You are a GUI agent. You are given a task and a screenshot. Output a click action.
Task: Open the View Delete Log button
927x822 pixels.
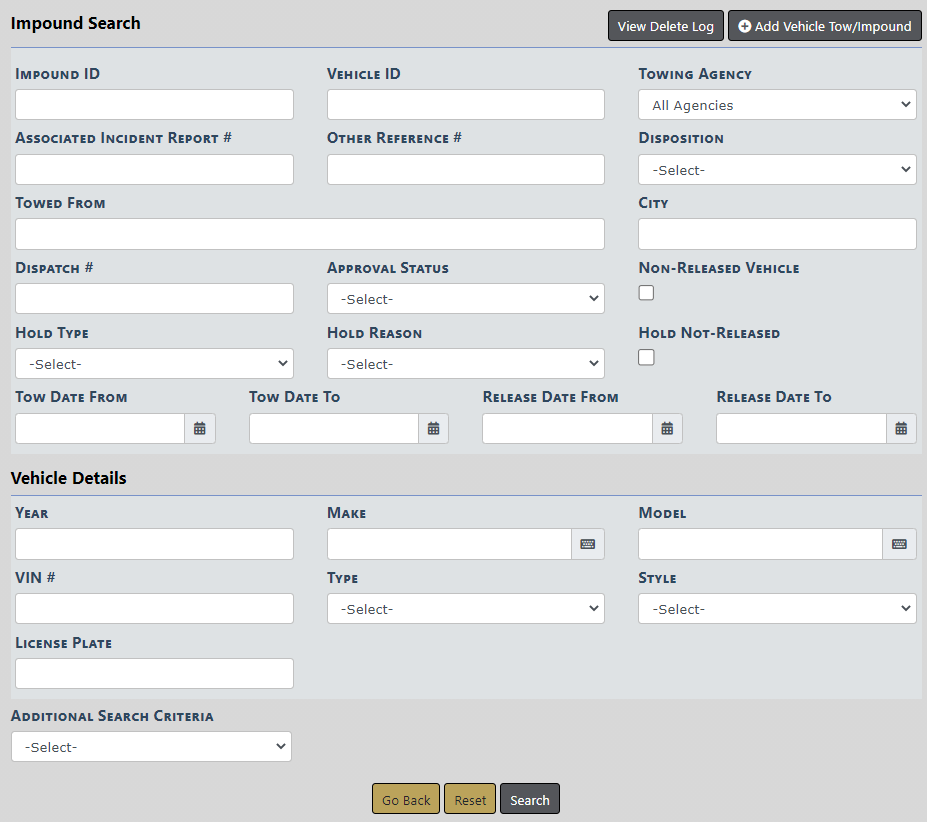coord(665,26)
